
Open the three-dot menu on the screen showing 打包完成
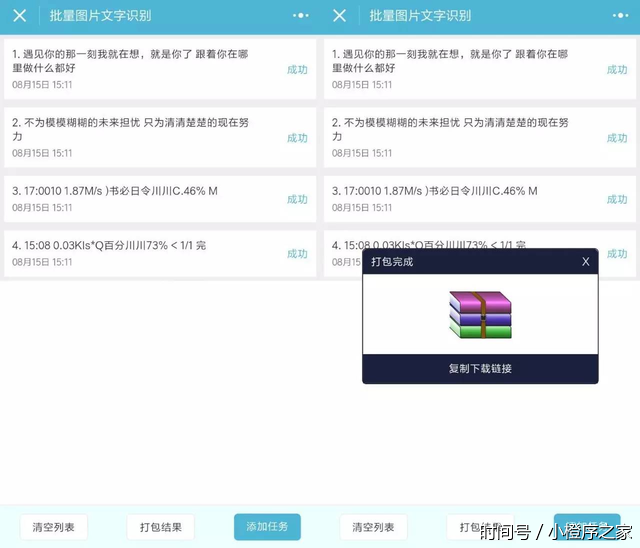click(621, 16)
